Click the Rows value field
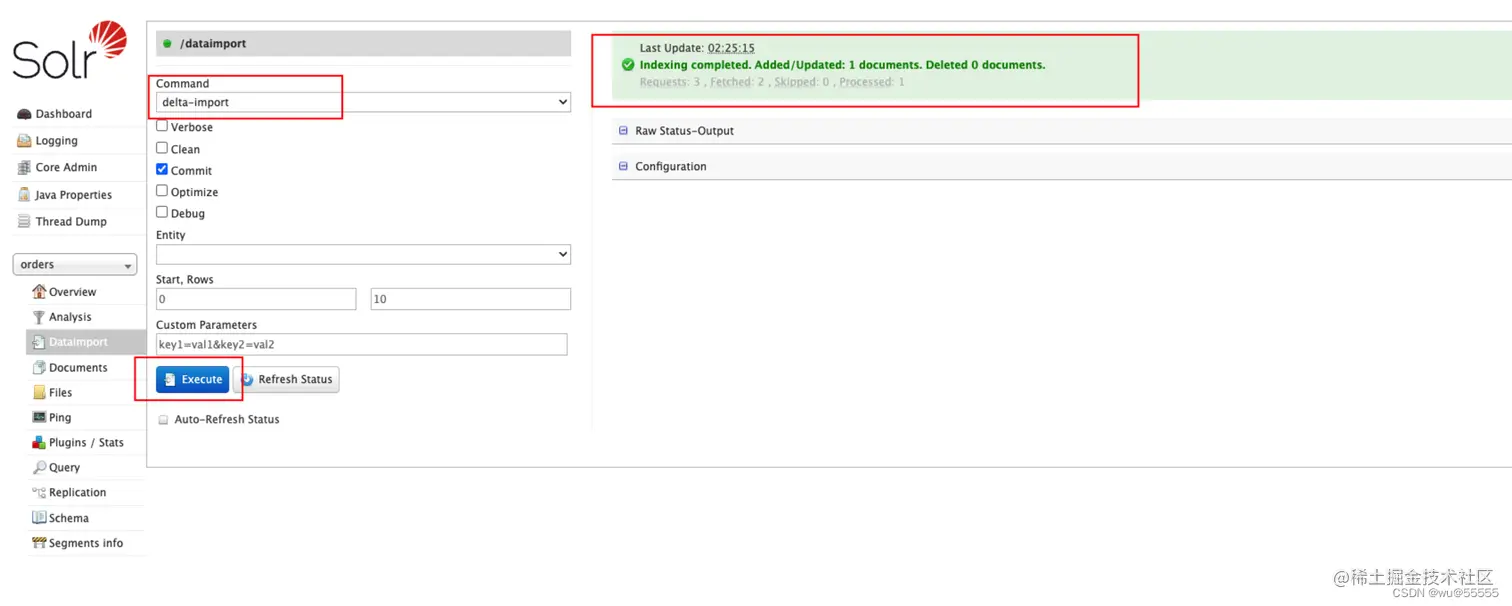Screen dimensions: 1512x606 (x=471, y=299)
